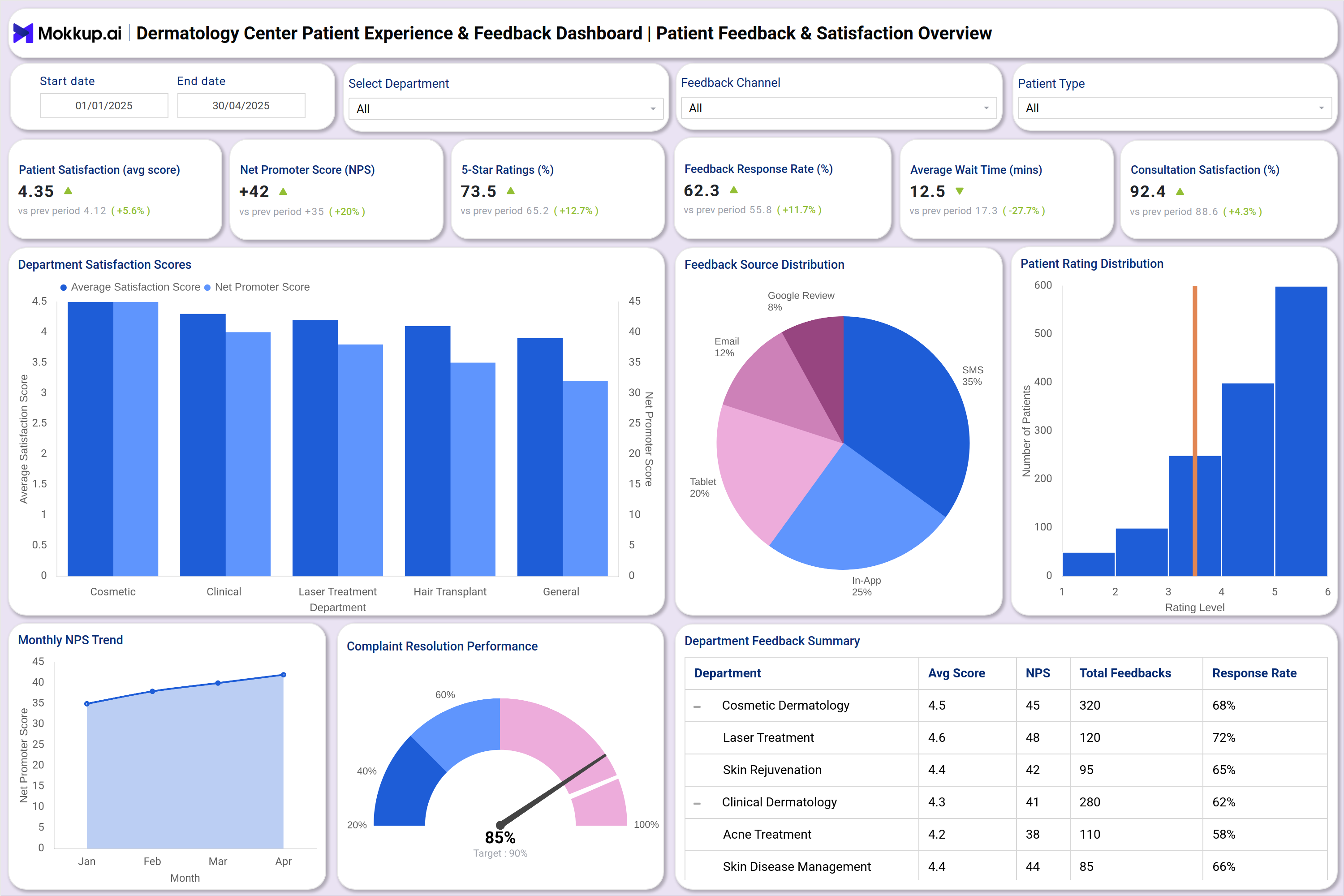Open the Feedback Channel dropdown

838,108
